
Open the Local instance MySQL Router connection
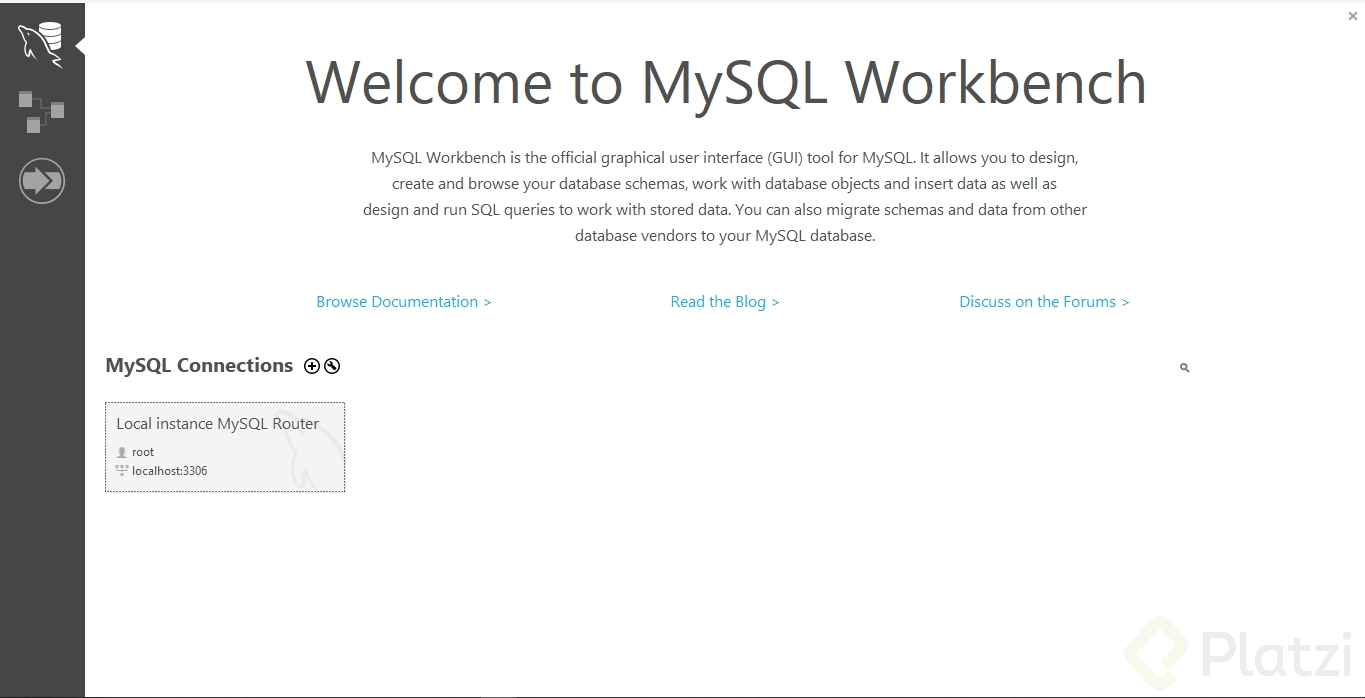click(x=225, y=447)
